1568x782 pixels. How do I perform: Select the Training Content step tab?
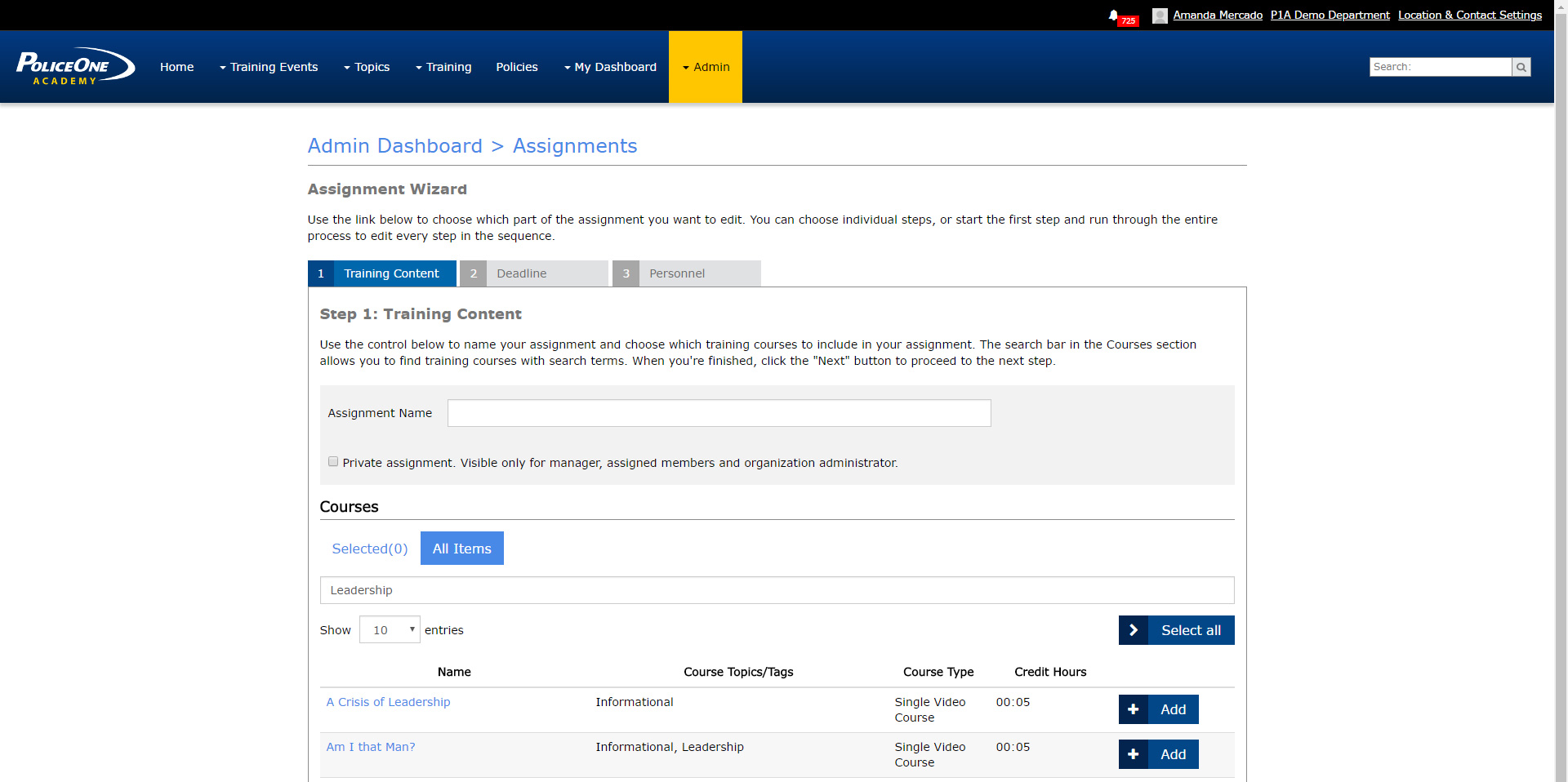pos(382,273)
